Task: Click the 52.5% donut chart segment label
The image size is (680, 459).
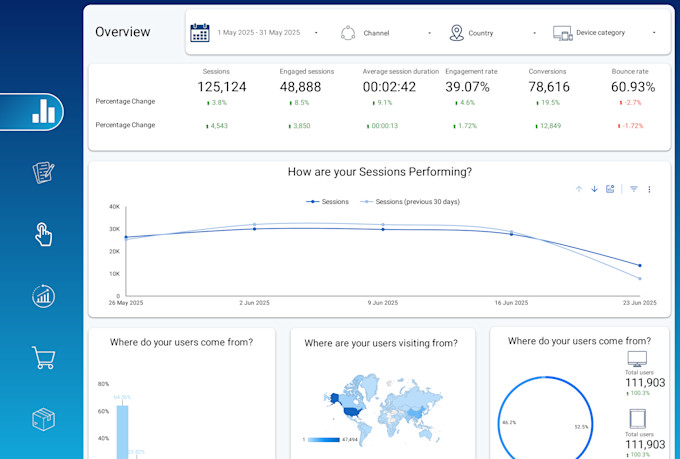Action: [581, 427]
